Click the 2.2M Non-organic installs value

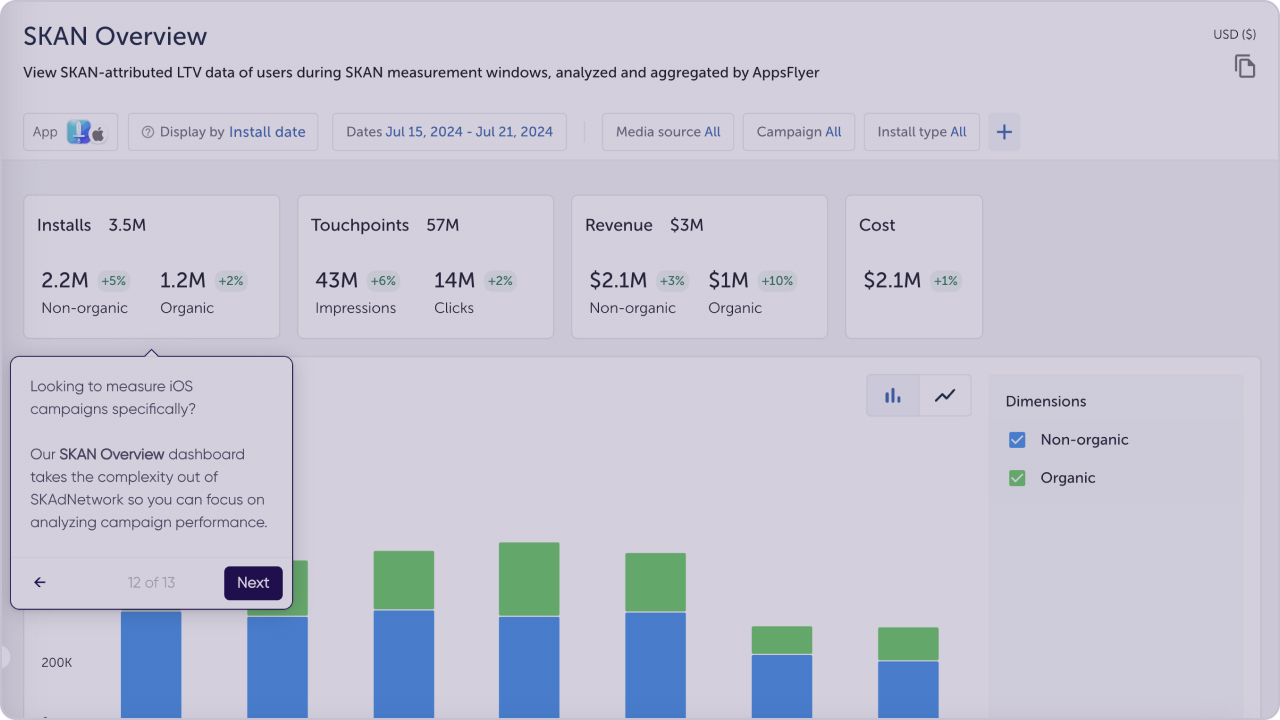click(65, 281)
